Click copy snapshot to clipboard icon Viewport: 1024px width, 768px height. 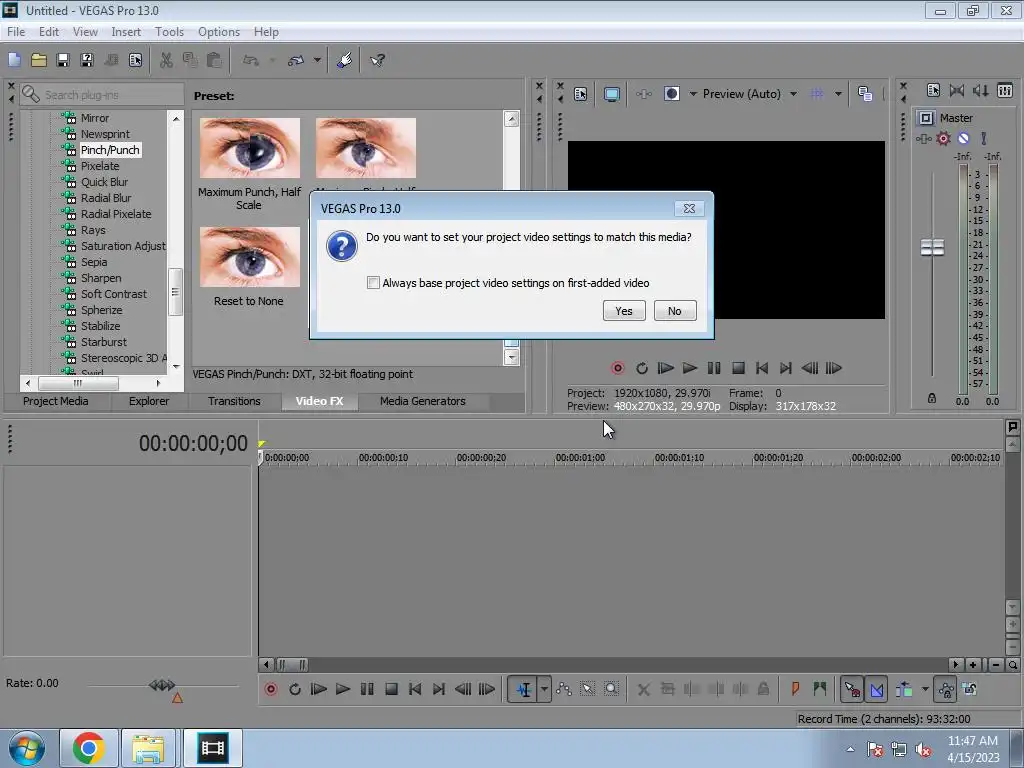865,94
